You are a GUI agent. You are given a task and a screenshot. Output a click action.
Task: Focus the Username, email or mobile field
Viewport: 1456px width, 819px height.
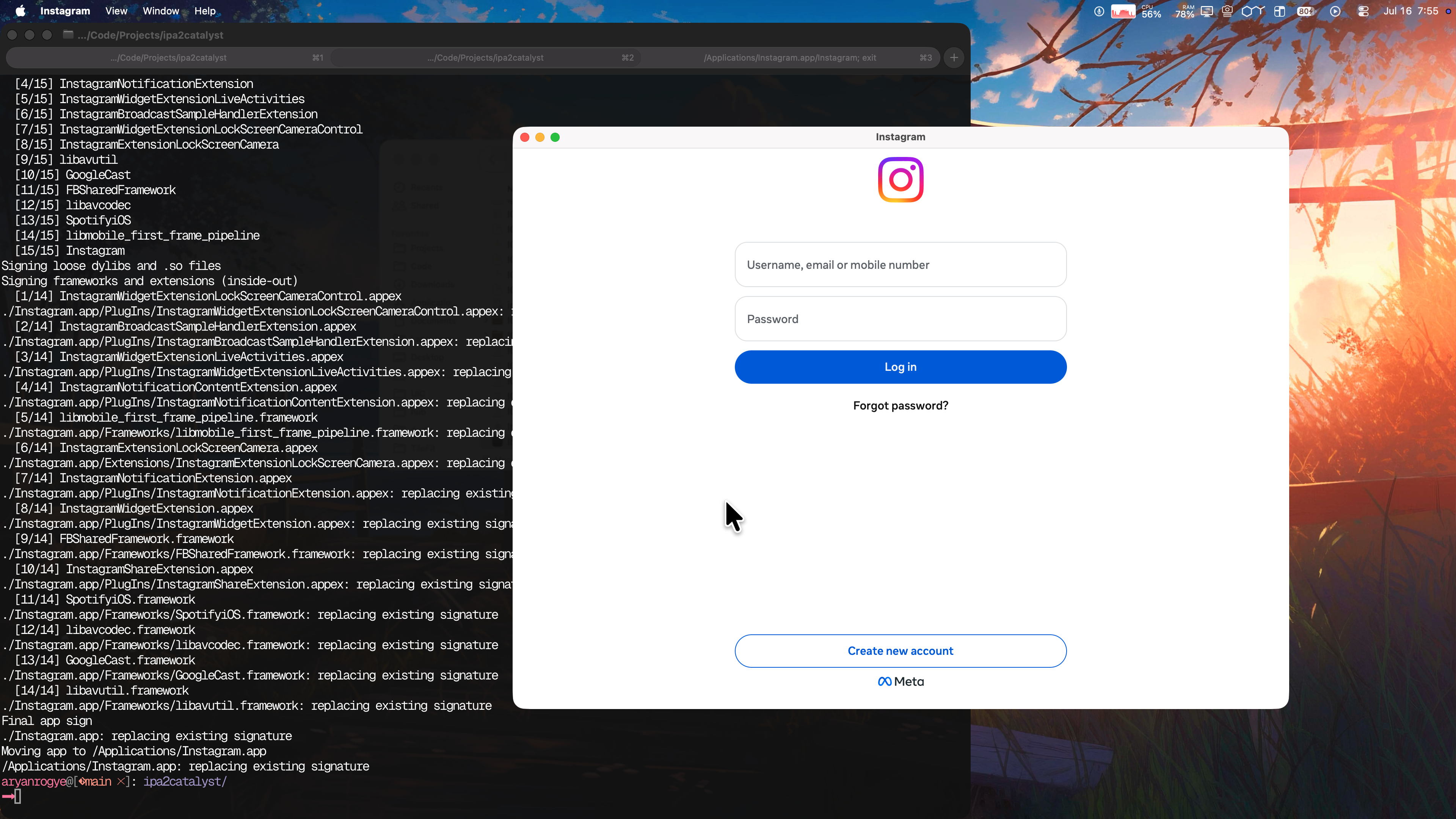coord(901,265)
